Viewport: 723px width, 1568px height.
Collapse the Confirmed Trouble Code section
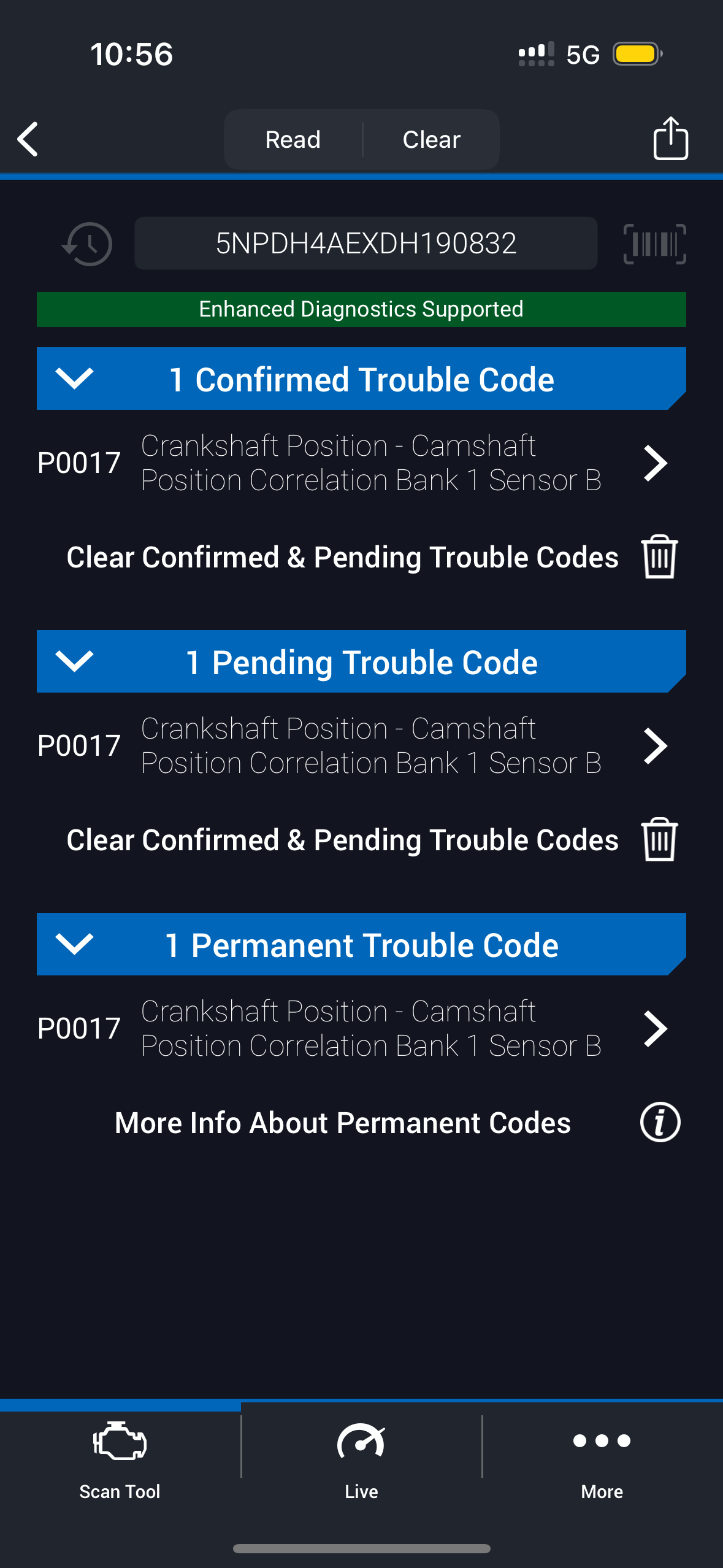[x=74, y=379]
